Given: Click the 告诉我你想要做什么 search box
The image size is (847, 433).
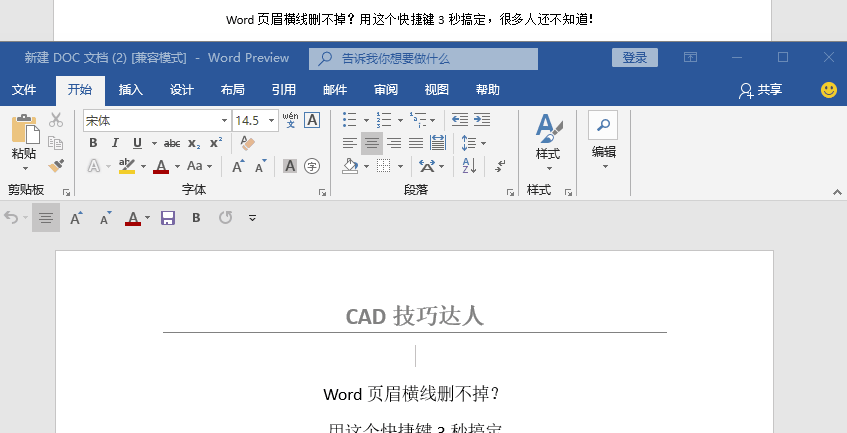Looking at the screenshot, I should coord(424,59).
